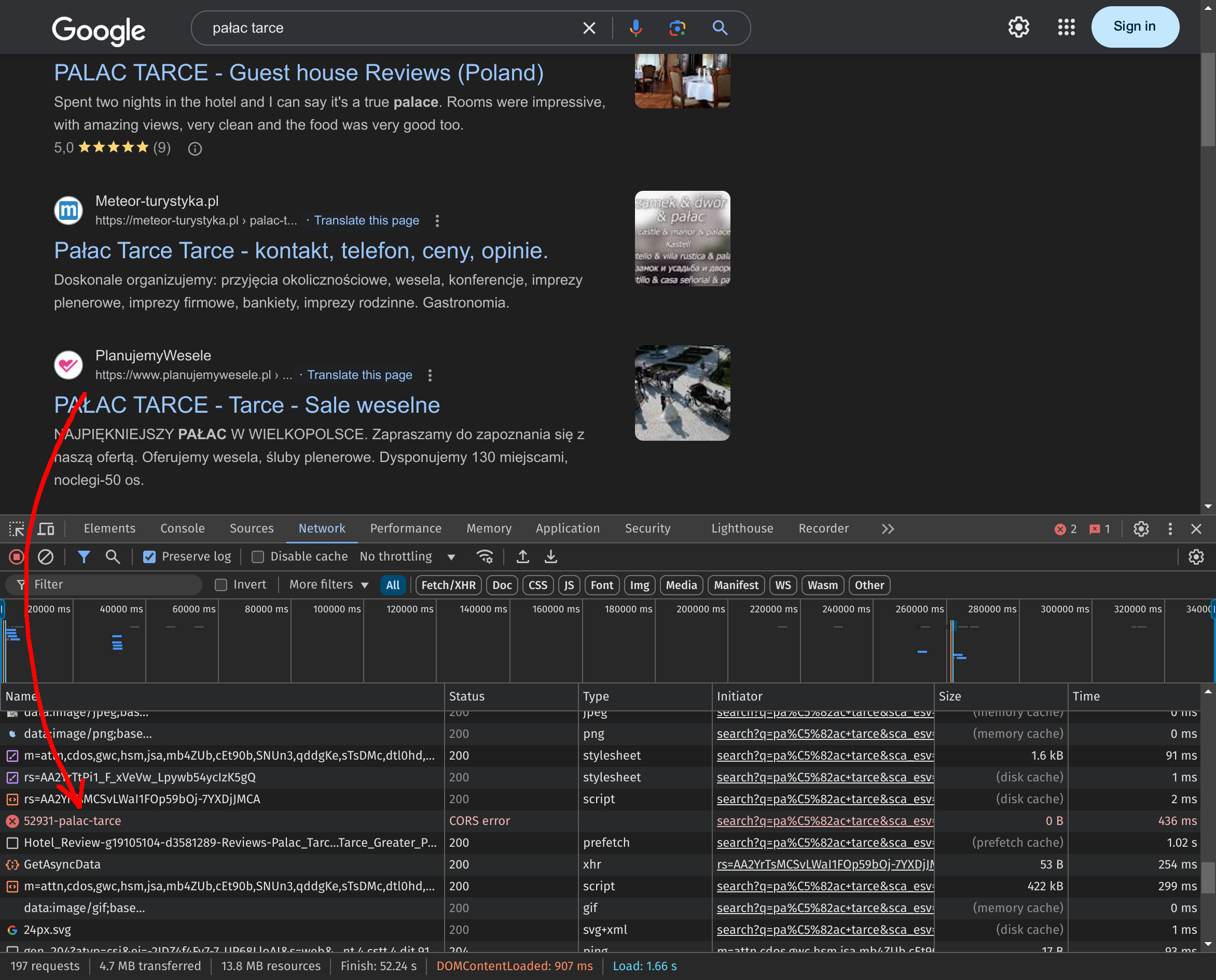Image resolution: width=1216 pixels, height=980 pixels.
Task: Toggle the device toolbar icon
Action: coord(46,529)
